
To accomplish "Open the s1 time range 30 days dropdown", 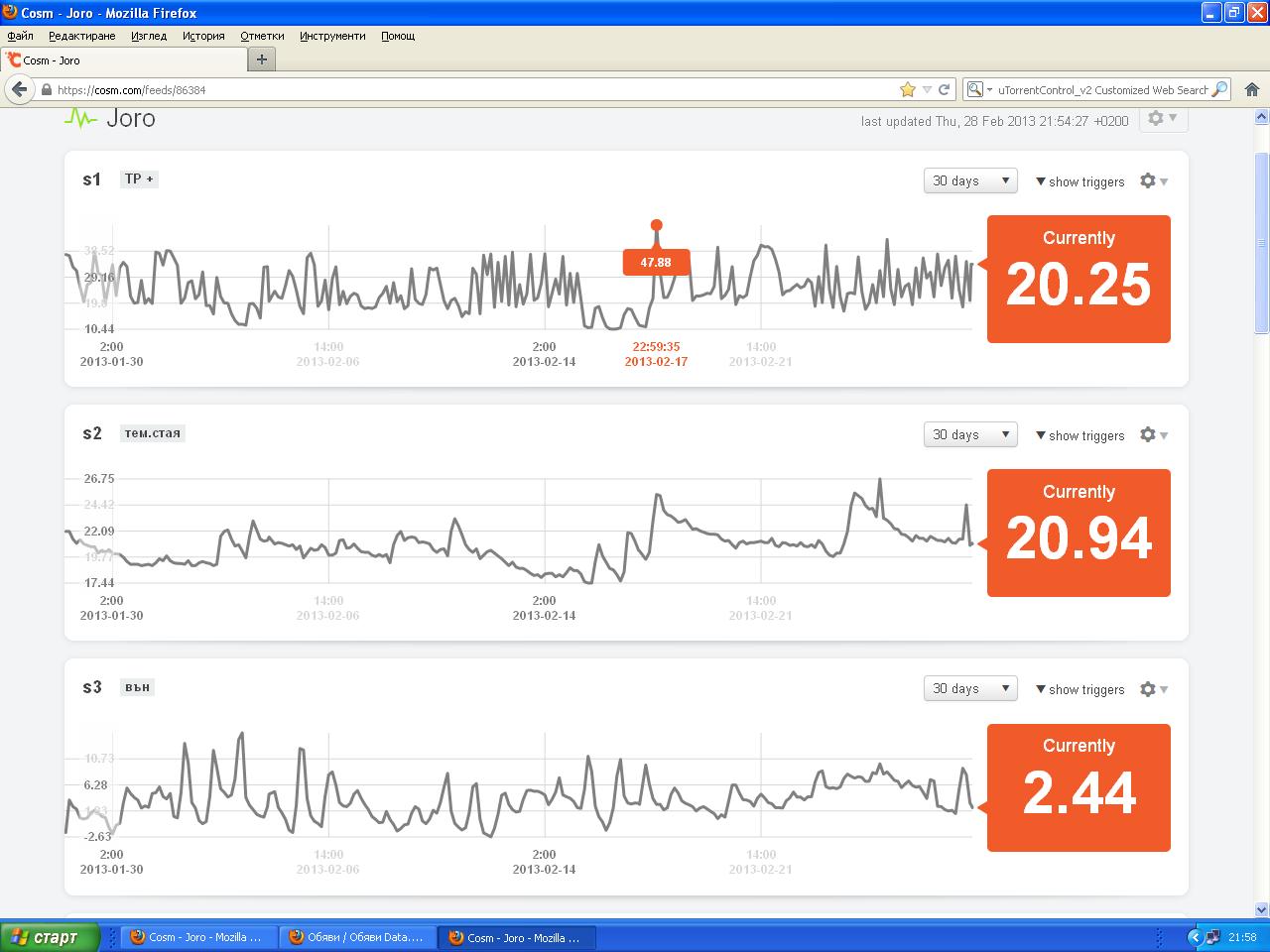I will 970,180.
